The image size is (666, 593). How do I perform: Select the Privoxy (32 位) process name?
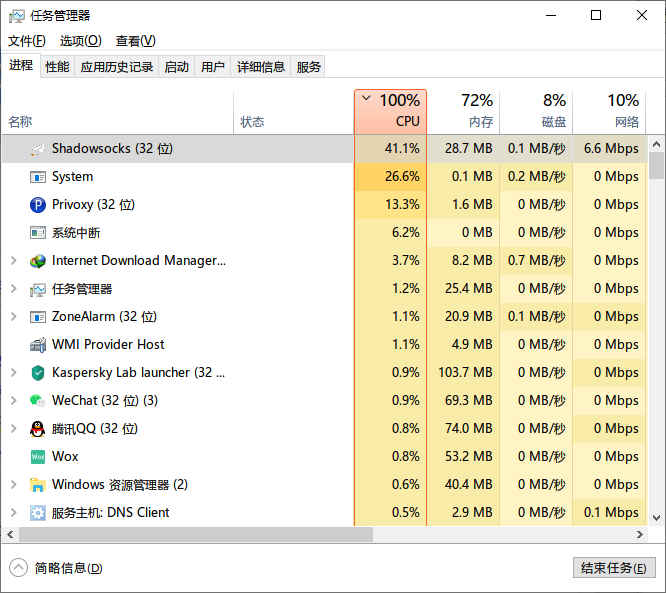tap(93, 205)
